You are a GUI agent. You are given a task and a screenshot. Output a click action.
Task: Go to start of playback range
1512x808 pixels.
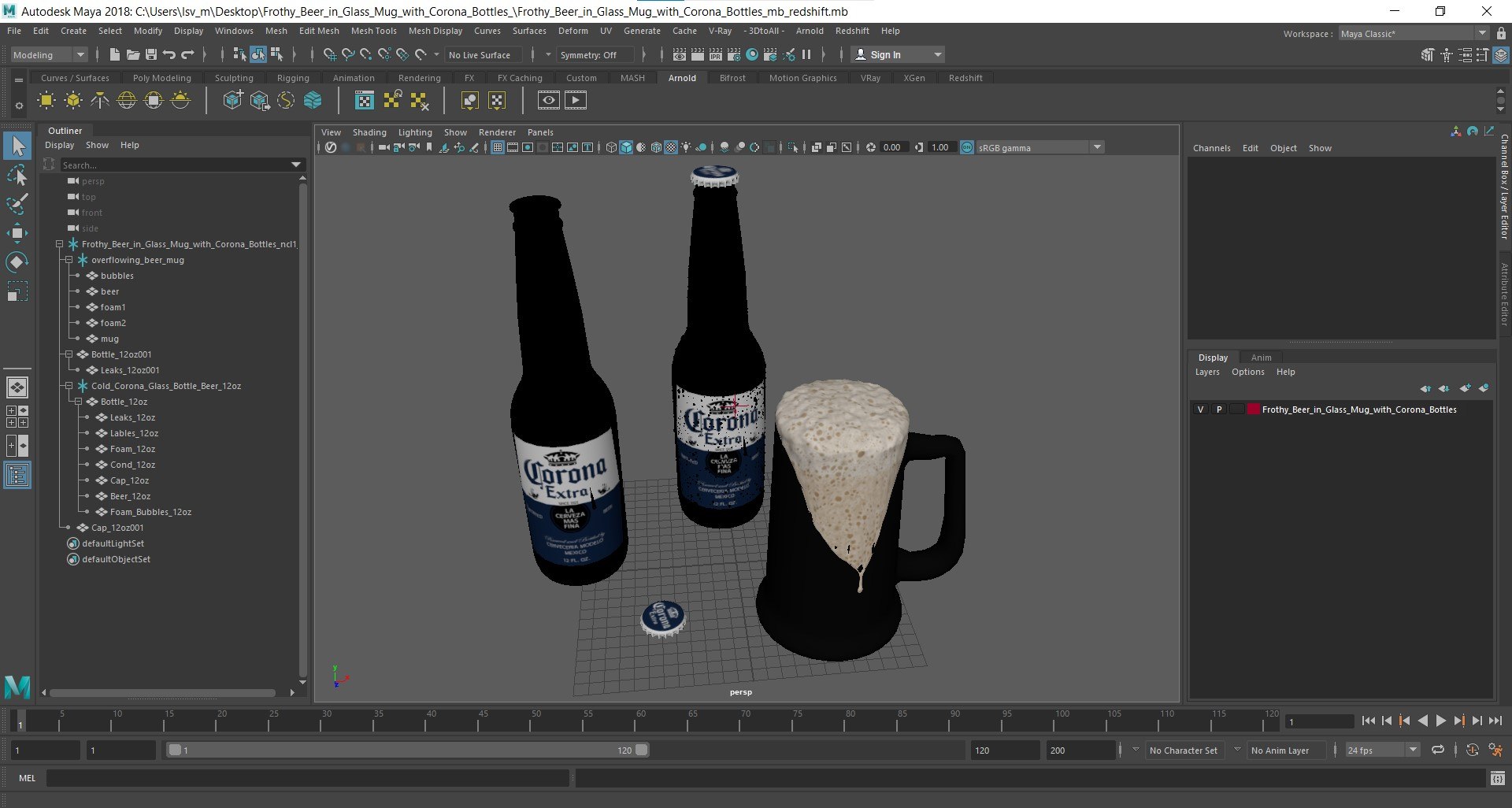[1369, 721]
